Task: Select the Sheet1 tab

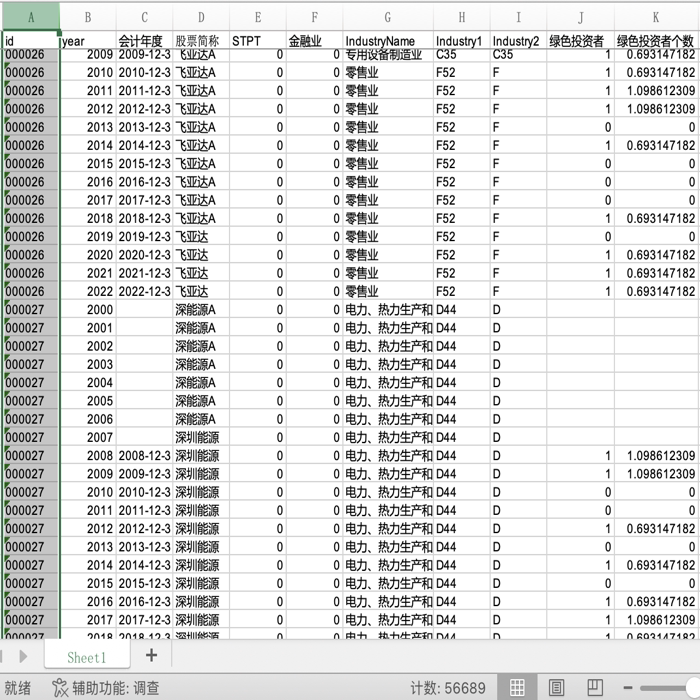Action: 87,657
